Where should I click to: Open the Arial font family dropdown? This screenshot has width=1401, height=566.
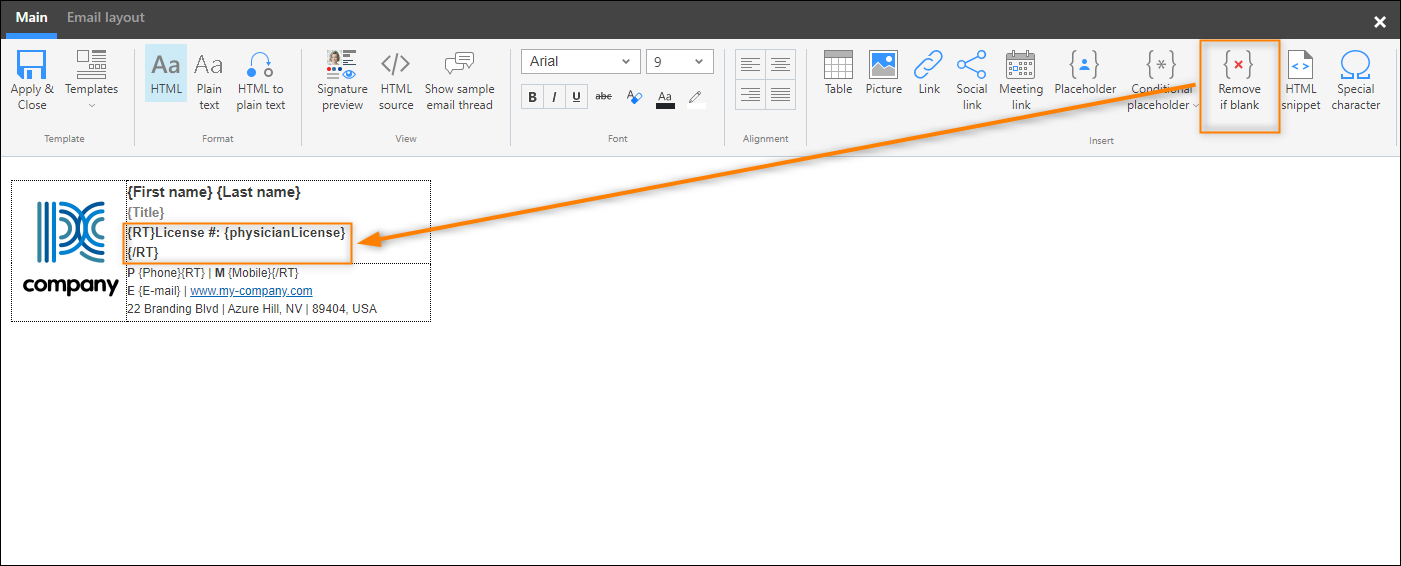580,61
